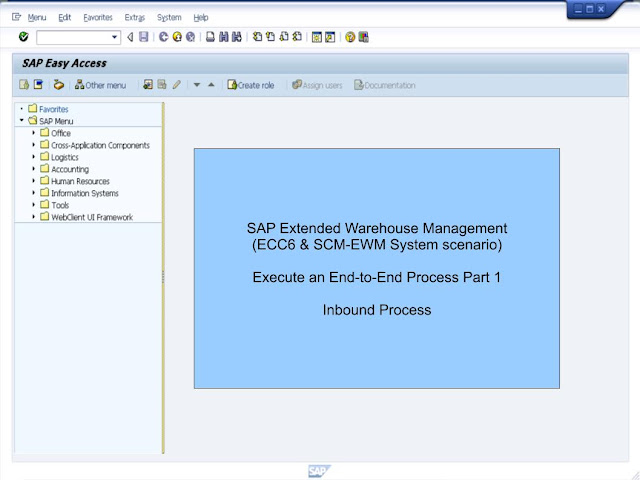Expand the WebClient UI Framework arrow
The width and height of the screenshot is (640, 480).
click(34, 216)
